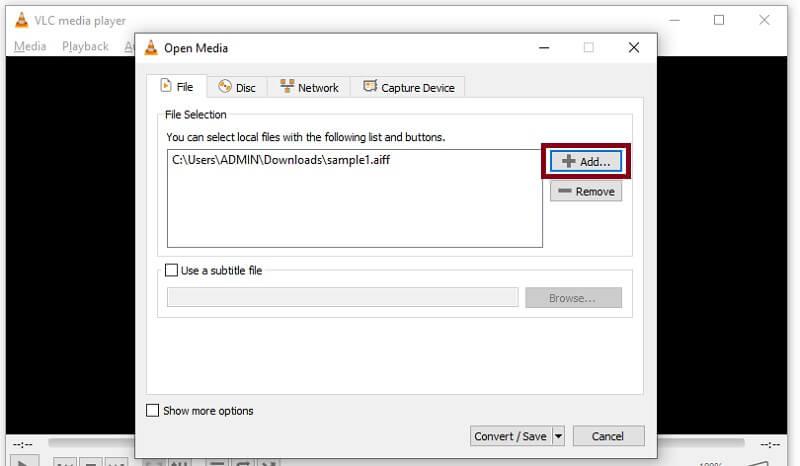Click the VLC media player title bar icon

tap(20, 20)
